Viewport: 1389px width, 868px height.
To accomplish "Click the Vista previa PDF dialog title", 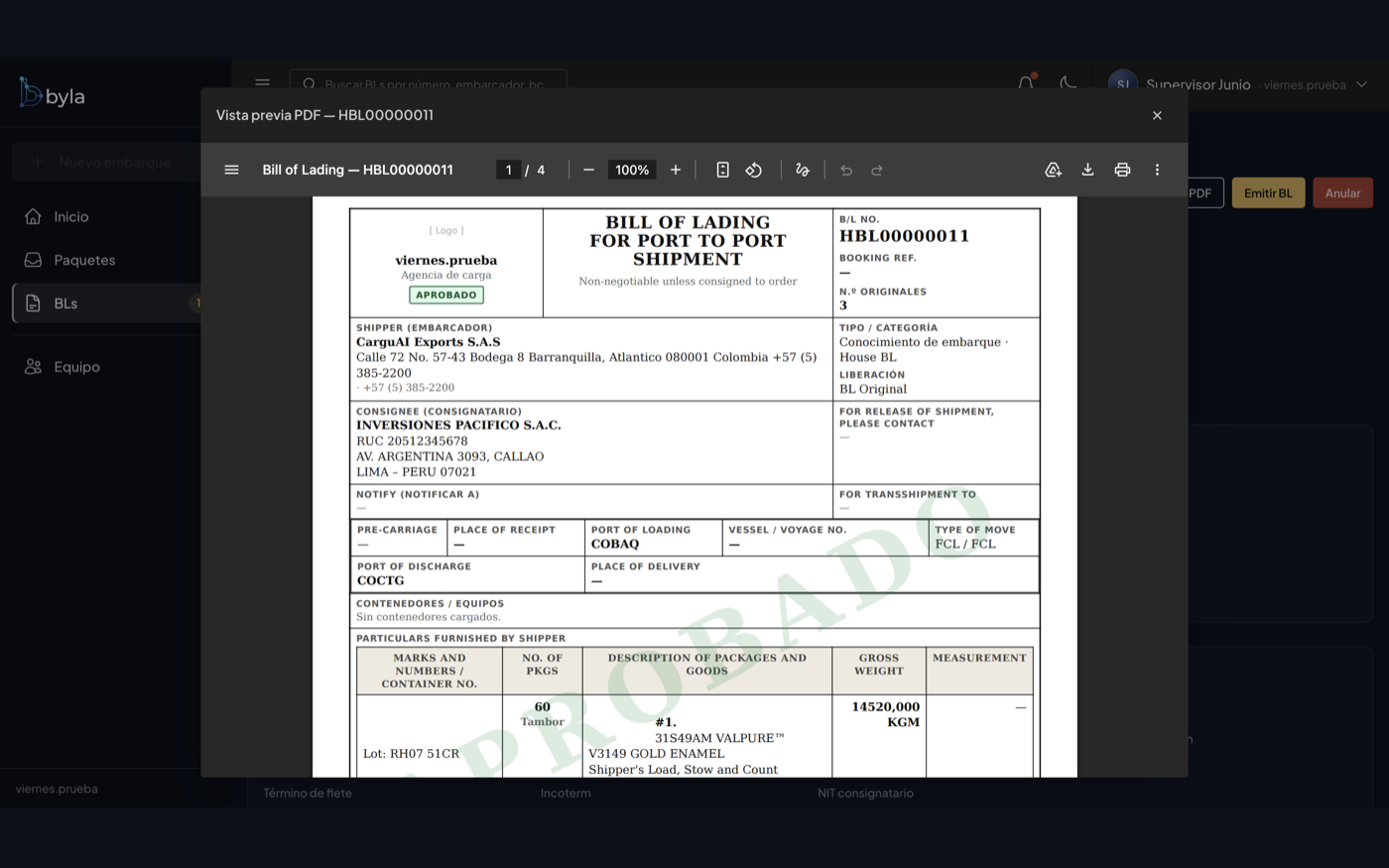I will pyautogui.click(x=324, y=115).
